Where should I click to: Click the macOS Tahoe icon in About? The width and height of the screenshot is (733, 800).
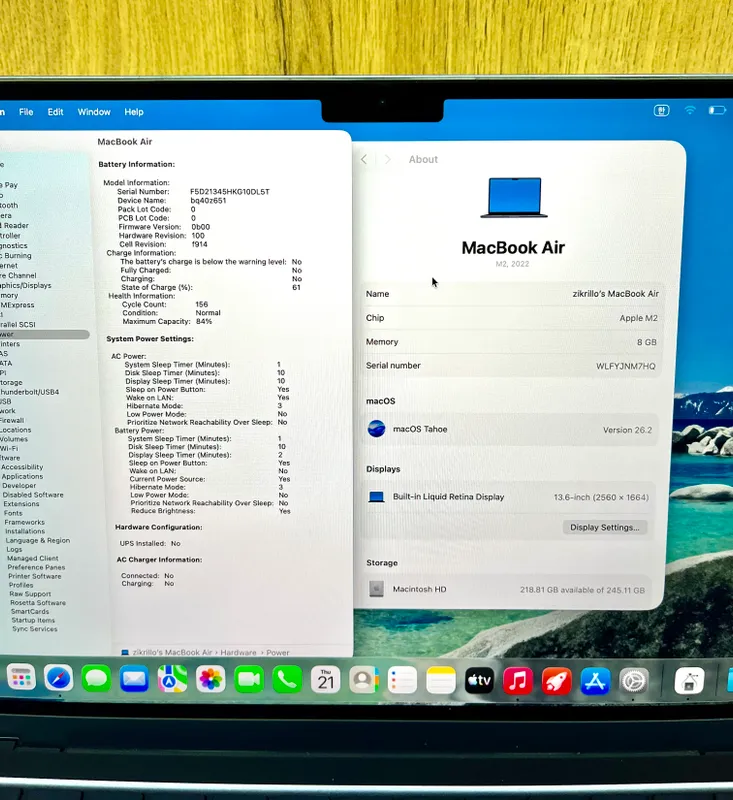pos(376,429)
